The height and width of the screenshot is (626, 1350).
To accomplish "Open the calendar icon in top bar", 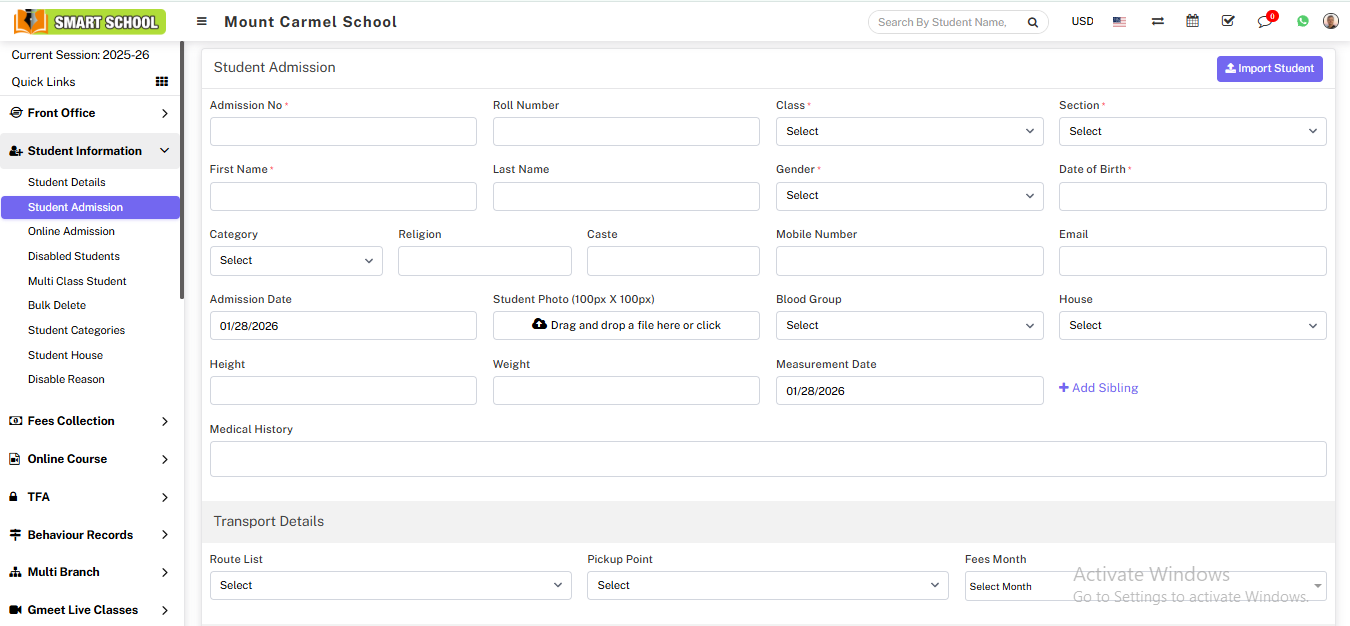I will point(1192,21).
